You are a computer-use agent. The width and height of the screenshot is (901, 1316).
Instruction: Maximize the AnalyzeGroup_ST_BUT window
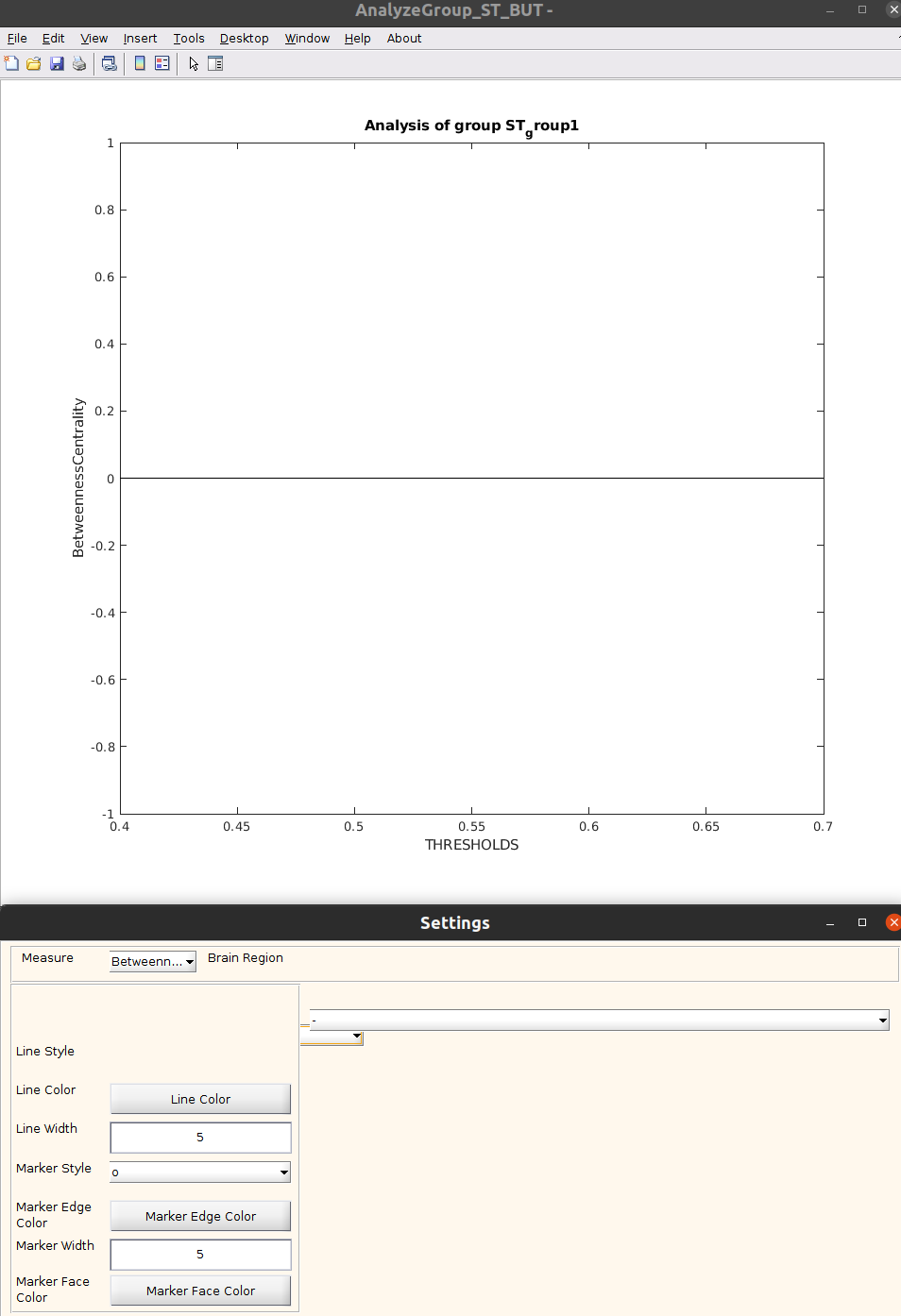(862, 9)
